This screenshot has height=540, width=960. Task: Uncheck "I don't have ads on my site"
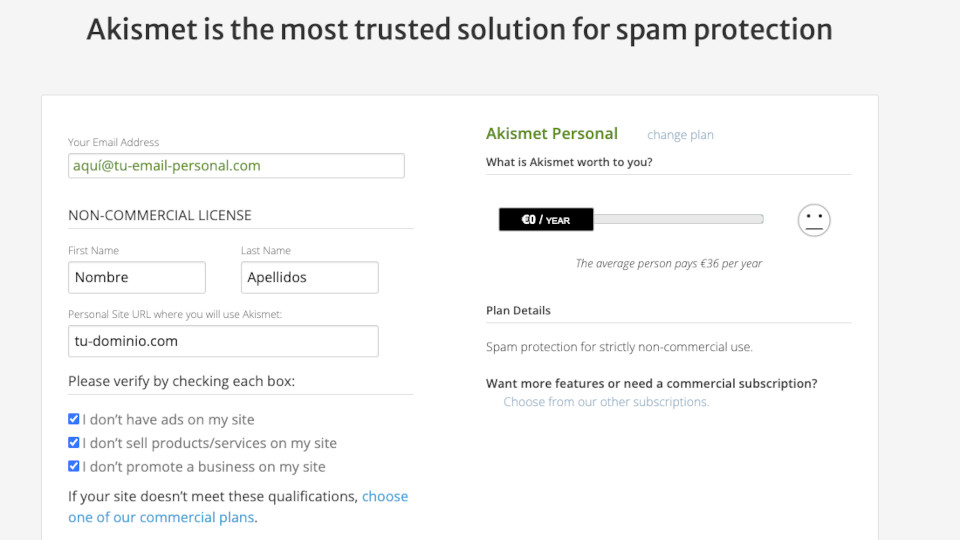pos(73,419)
